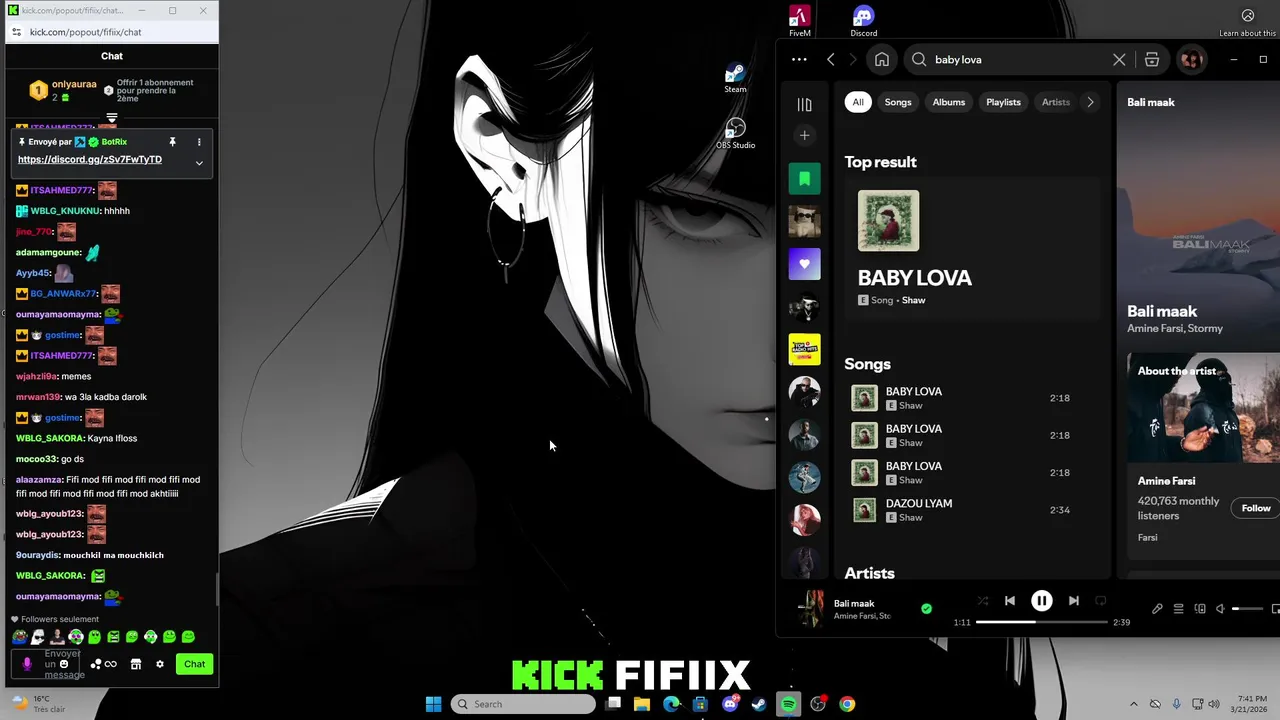This screenshot has height=720, width=1280.
Task: Select the All filter chip
Action: [x=857, y=102]
